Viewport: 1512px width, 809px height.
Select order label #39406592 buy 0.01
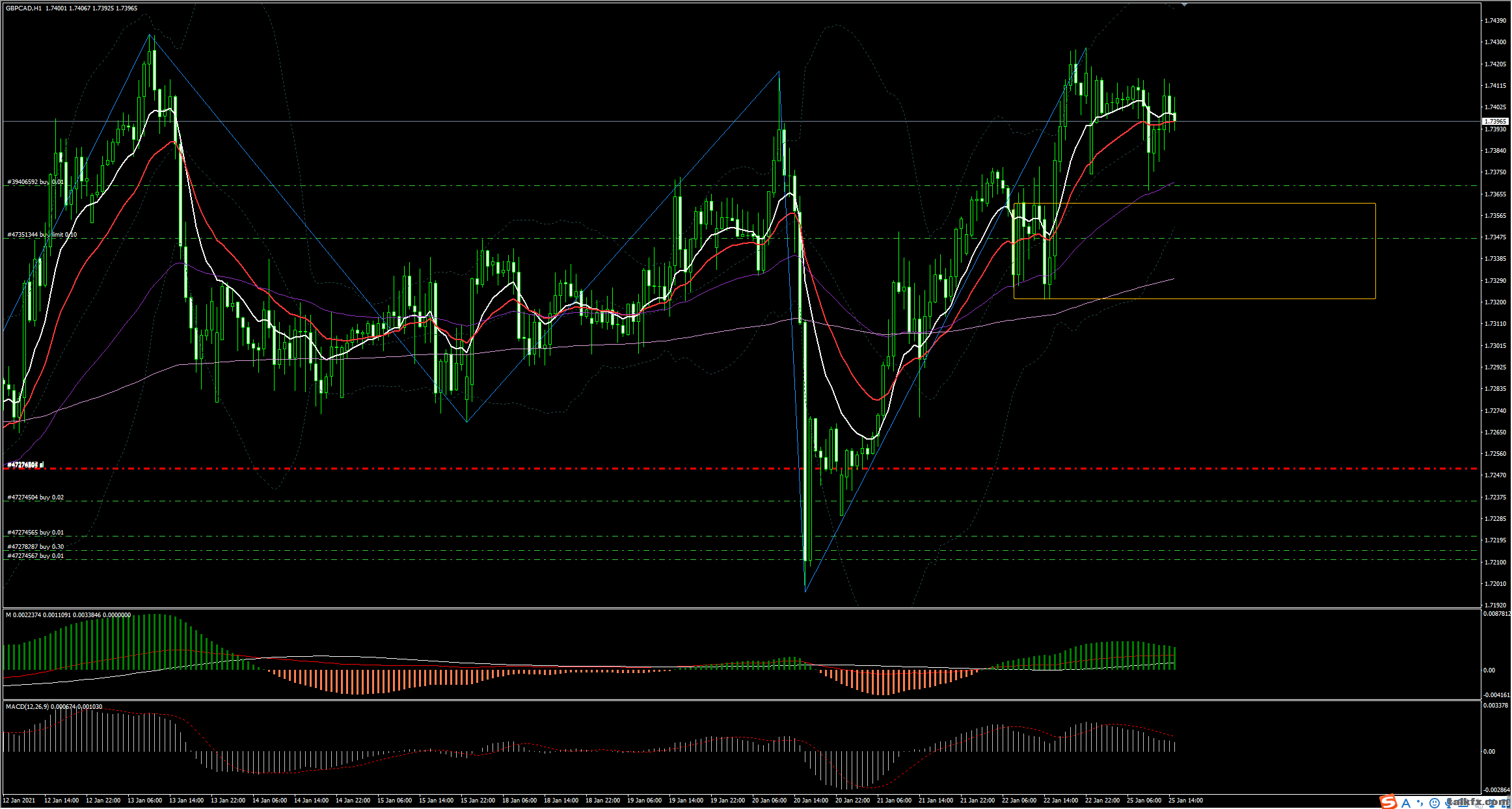pos(35,182)
